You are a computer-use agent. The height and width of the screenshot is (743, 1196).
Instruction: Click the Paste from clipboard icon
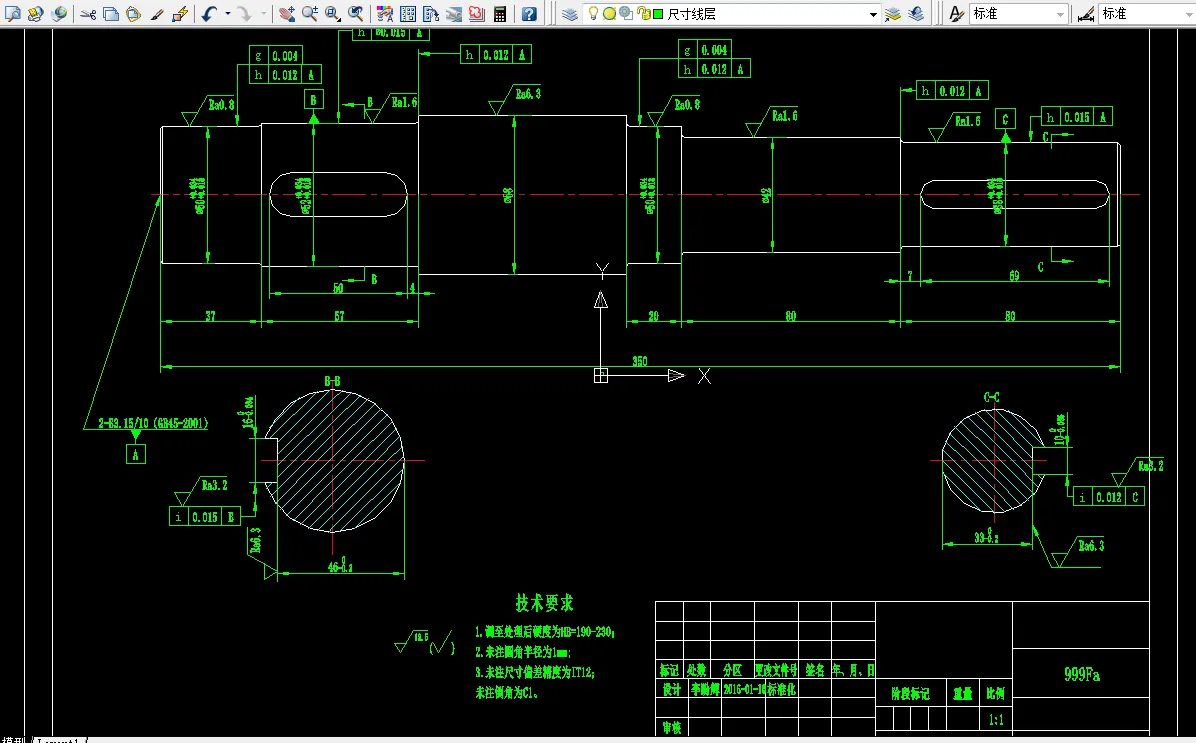click(133, 14)
